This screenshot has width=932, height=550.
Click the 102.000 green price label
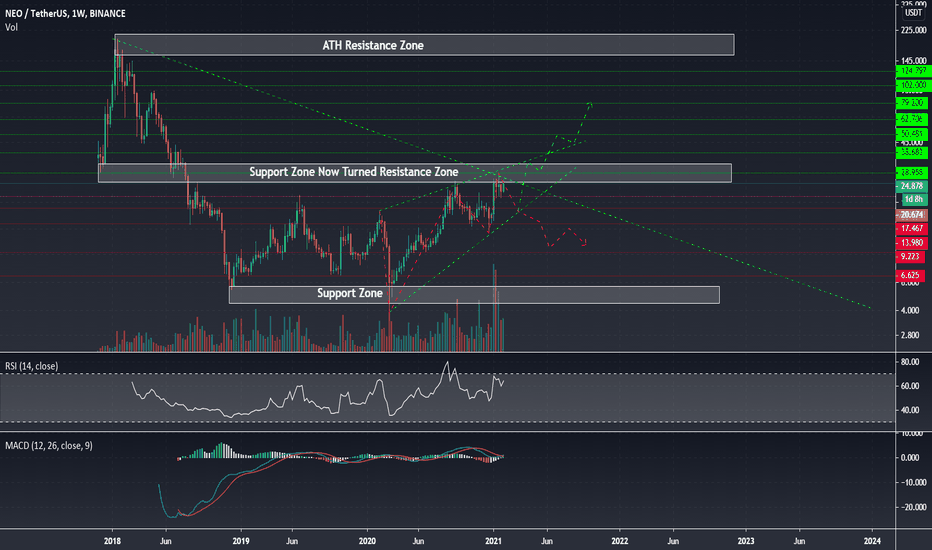(x=912, y=86)
